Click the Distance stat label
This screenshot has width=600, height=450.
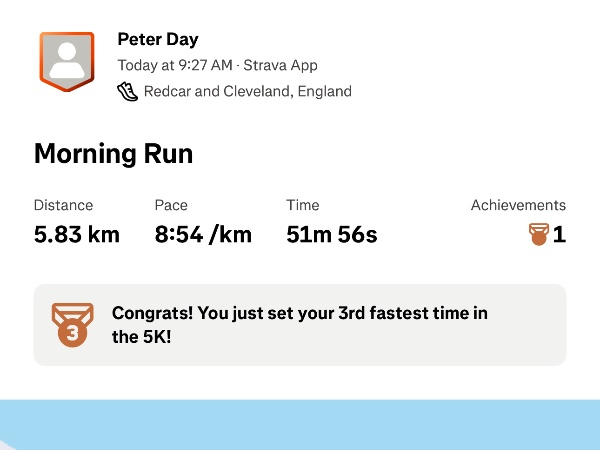(63, 205)
